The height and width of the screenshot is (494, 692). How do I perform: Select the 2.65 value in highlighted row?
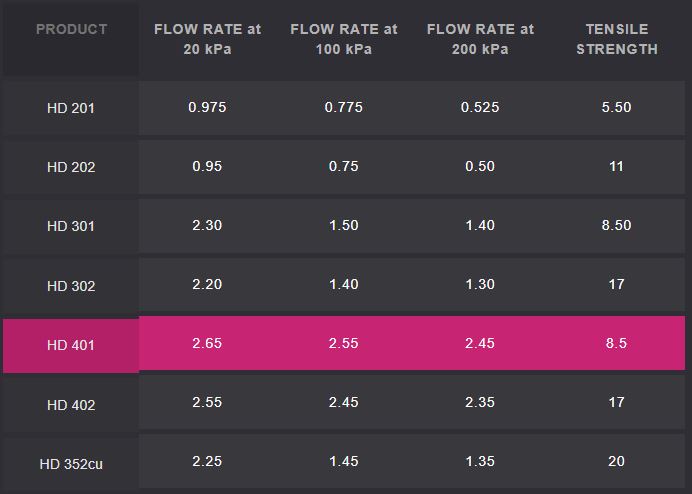pos(207,343)
